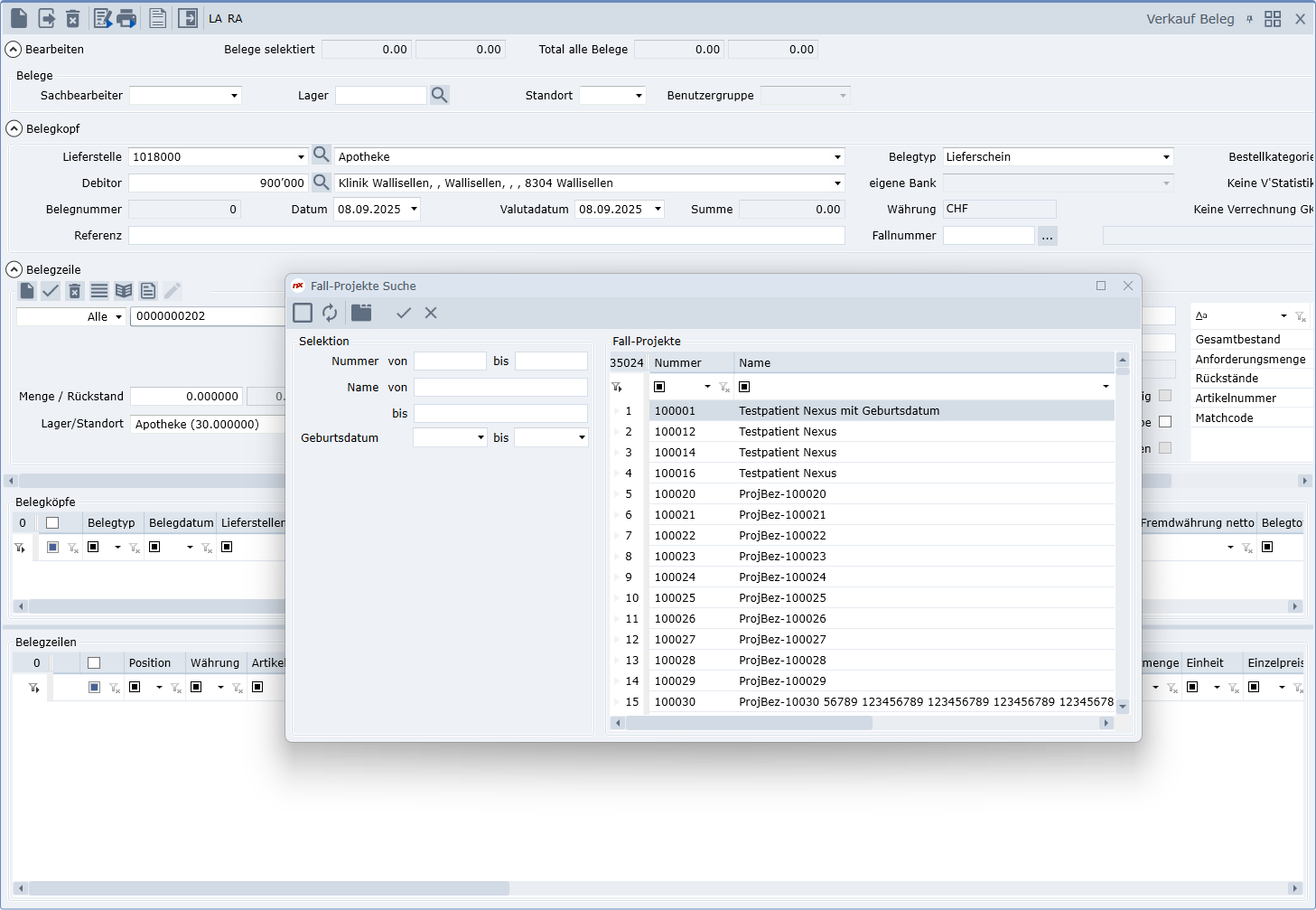Click the LA toolbar item
The height and width of the screenshot is (910, 1316).
click(215, 19)
